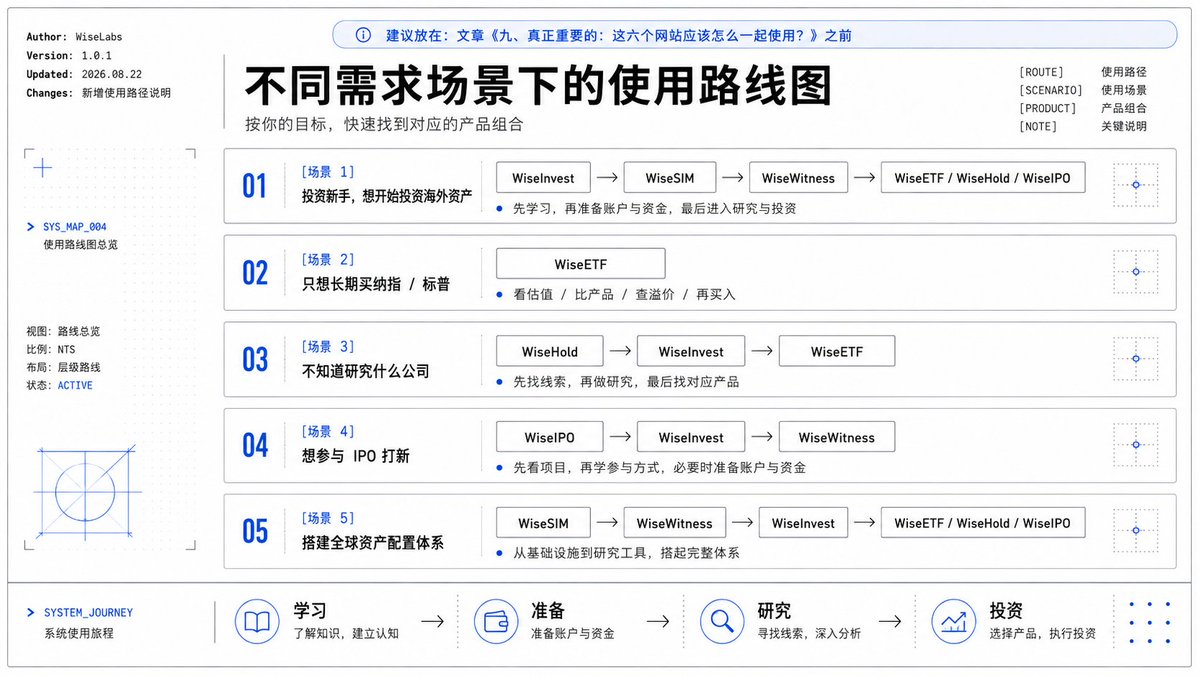Click the [ROUTE] legend entry
The height and width of the screenshot is (675, 1199).
coord(1082,72)
